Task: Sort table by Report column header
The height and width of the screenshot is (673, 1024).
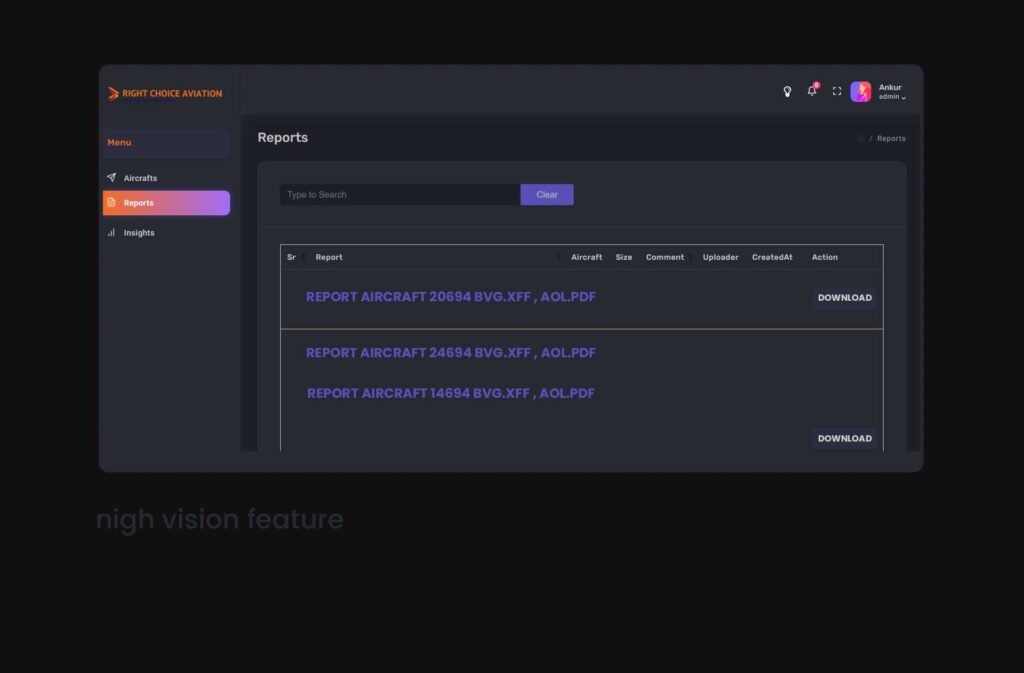Action: 329,257
